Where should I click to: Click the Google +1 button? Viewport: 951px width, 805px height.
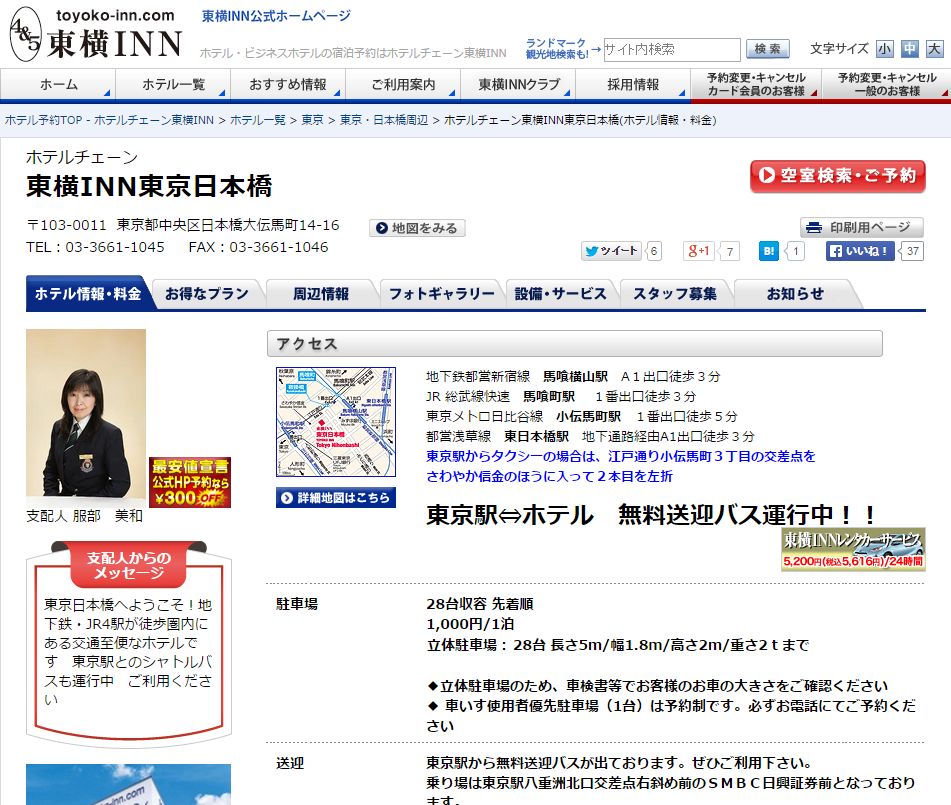[x=698, y=251]
